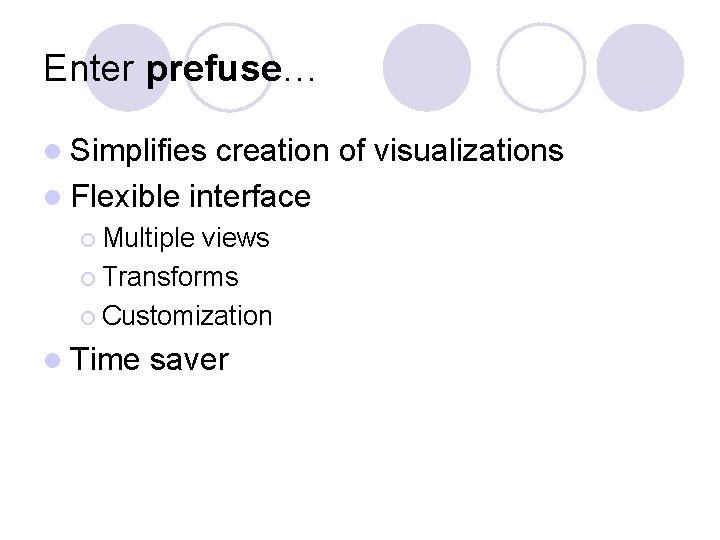Click the 'Customization' sub-item text
Screen dimensions: 720x540
click(187, 316)
